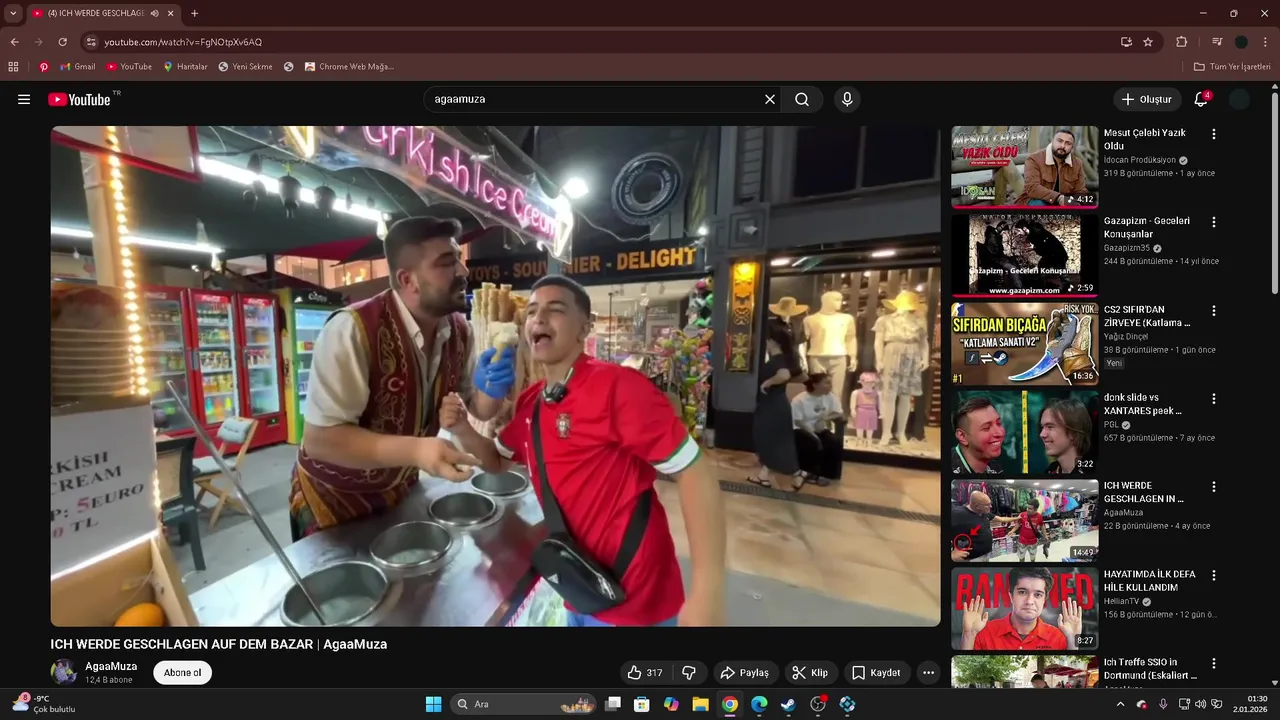This screenshot has height=720, width=1280.
Task: Toggle the microphone icon in the system tray
Action: 1163,704
